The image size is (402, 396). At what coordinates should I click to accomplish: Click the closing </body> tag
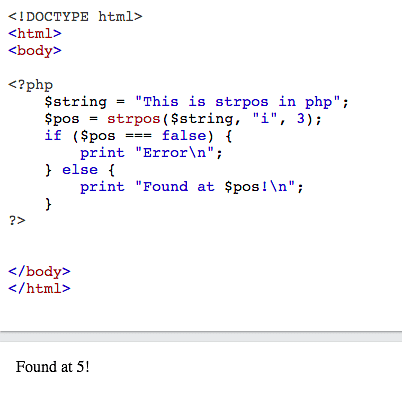pyautogui.click(x=39, y=271)
